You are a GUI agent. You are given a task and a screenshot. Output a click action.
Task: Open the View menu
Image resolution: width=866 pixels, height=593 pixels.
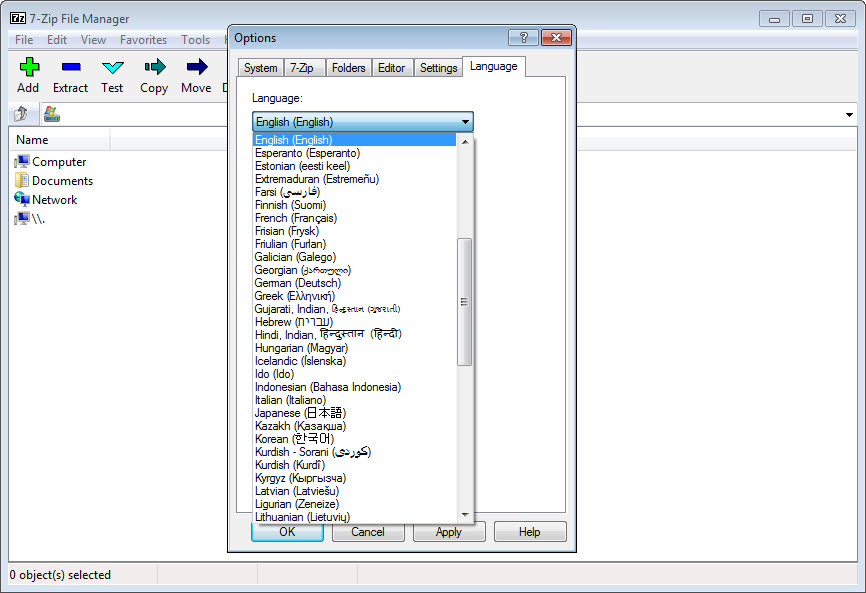pos(93,40)
